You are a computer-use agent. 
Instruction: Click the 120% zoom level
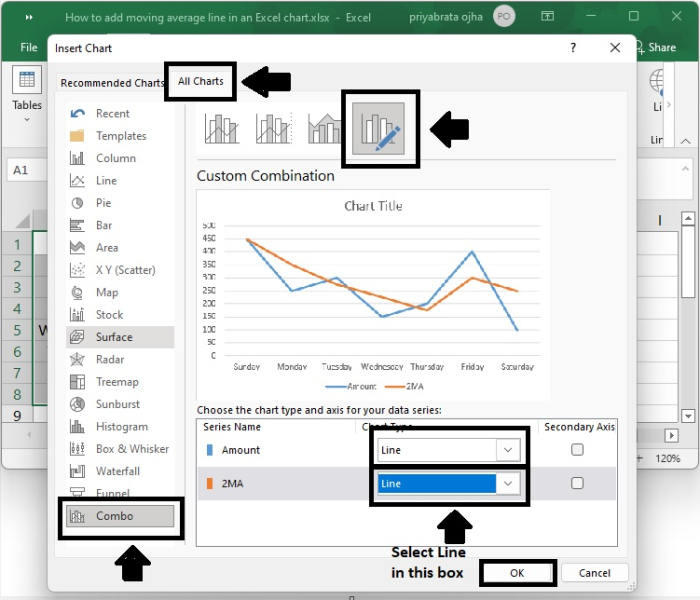point(668,458)
